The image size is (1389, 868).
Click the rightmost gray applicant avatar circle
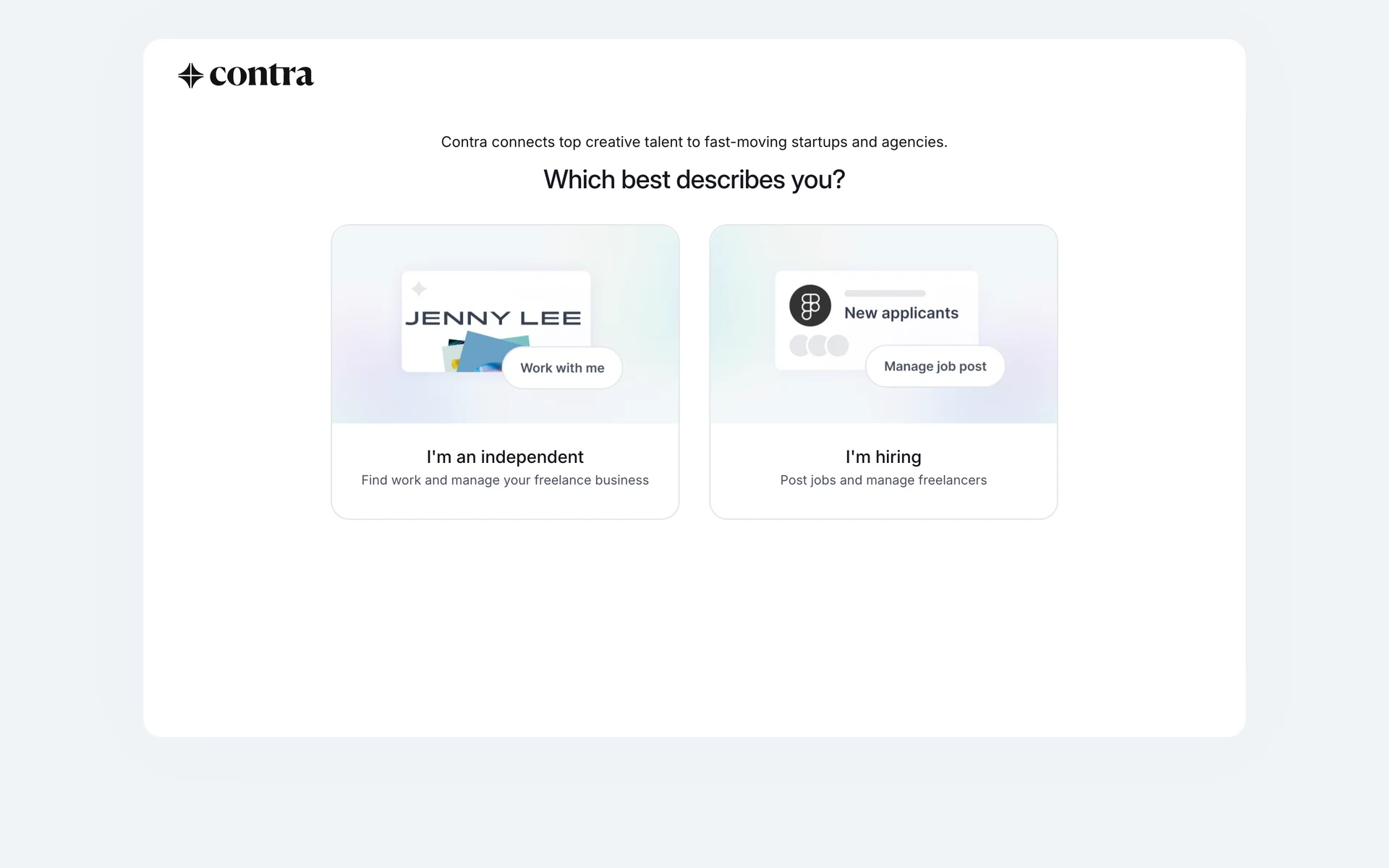point(838,346)
